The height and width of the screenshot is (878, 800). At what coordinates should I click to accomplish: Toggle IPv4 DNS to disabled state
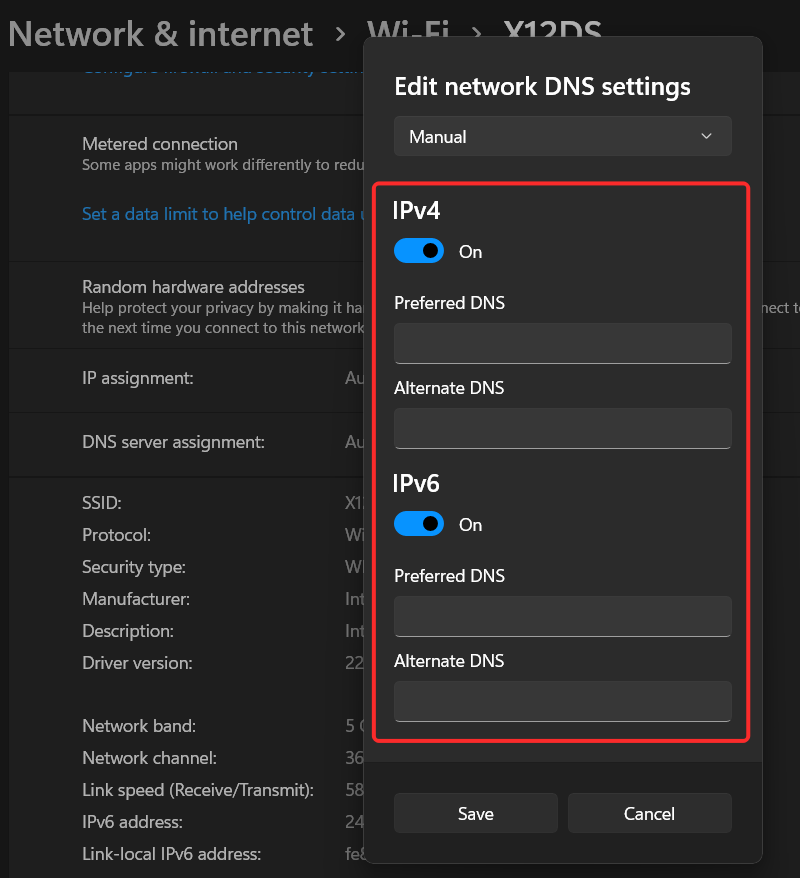(419, 250)
